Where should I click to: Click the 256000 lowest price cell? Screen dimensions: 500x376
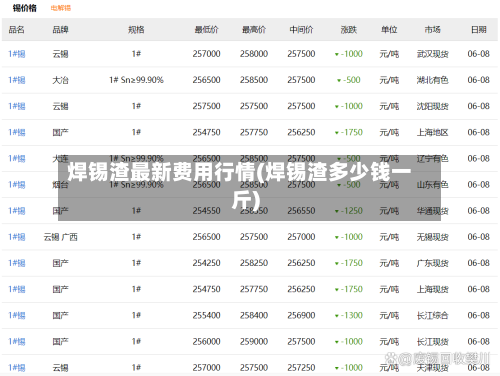click(x=206, y=342)
